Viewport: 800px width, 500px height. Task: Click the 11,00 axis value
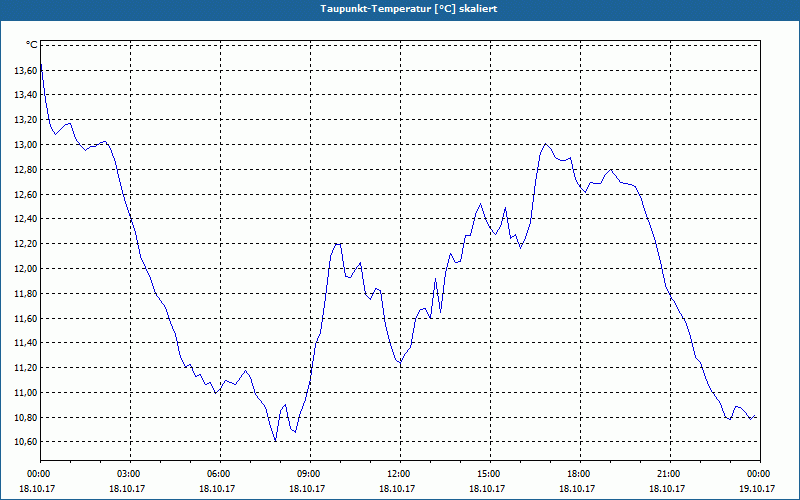click(x=26, y=392)
